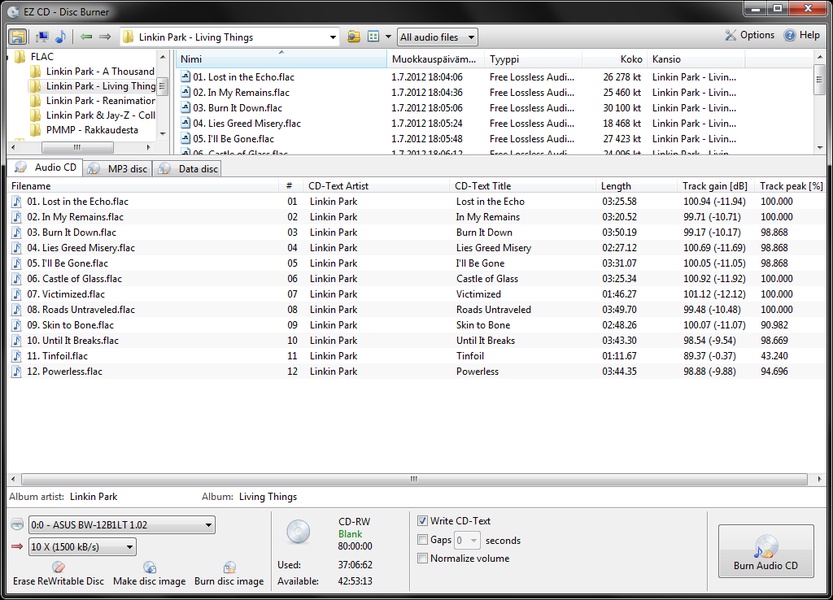Uncheck the Write CD-Text checkbox
This screenshot has width=833, height=600.
(423, 521)
